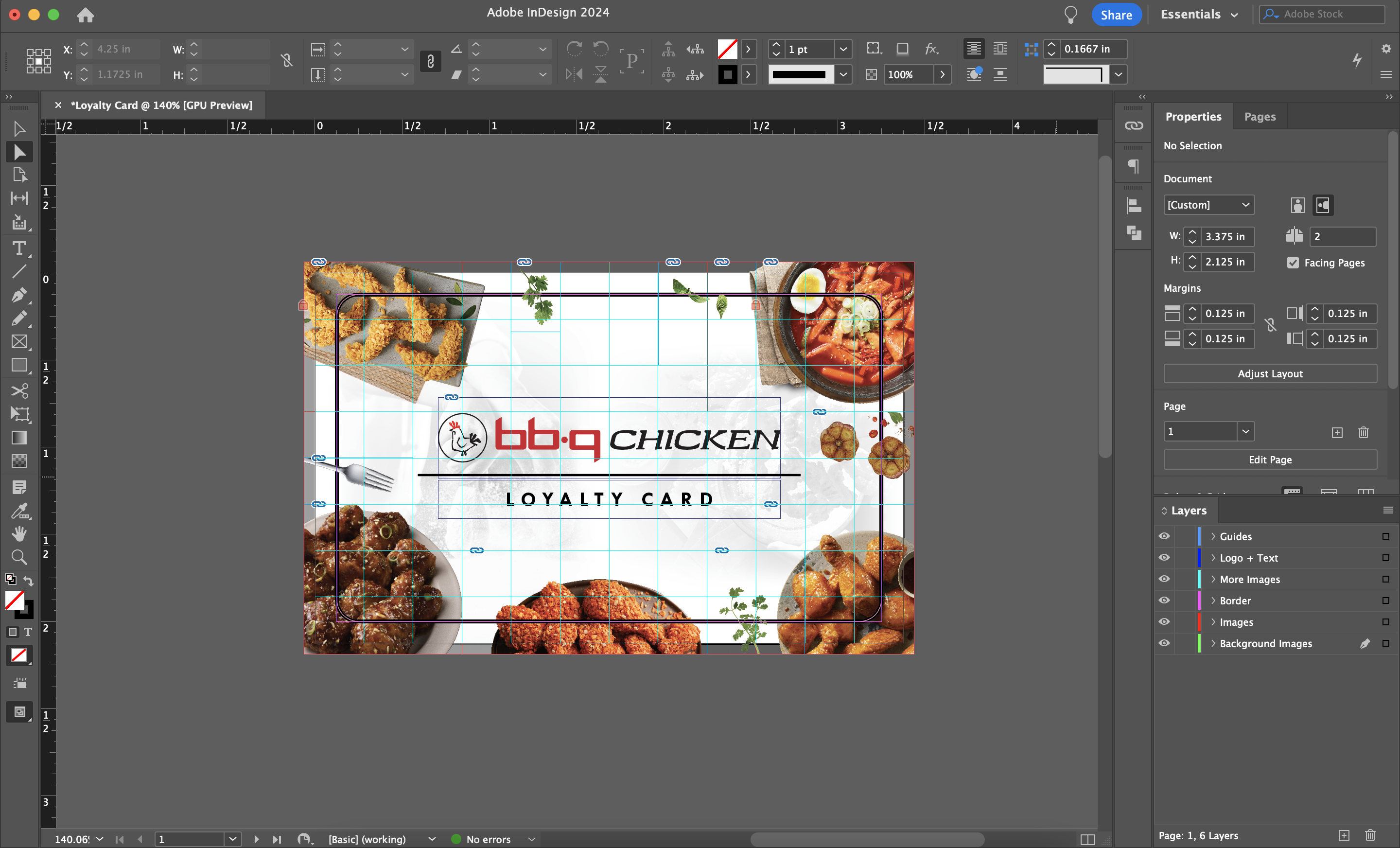
Task: Hide the Border layer
Action: click(1164, 600)
